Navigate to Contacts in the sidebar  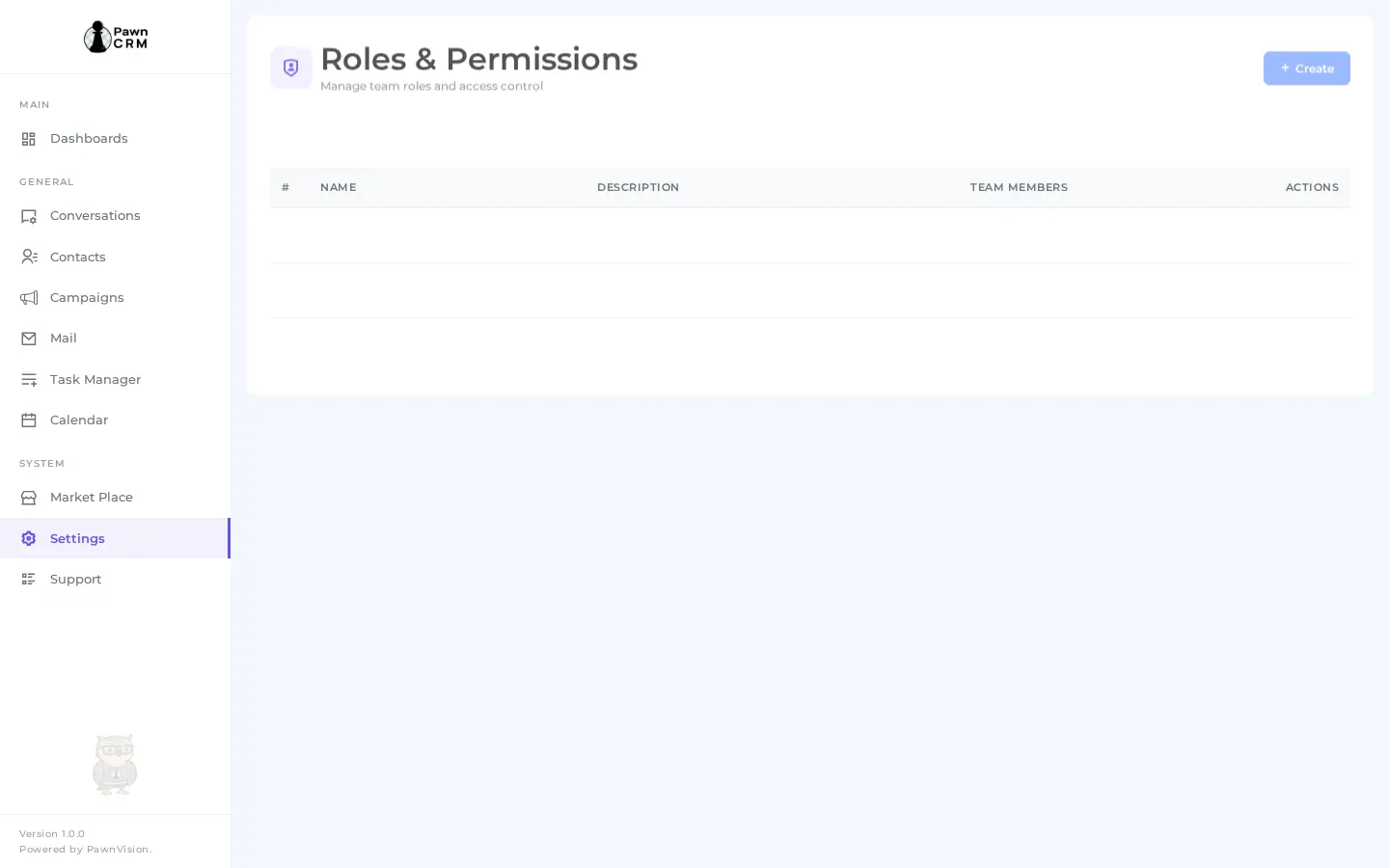pyautogui.click(x=78, y=257)
